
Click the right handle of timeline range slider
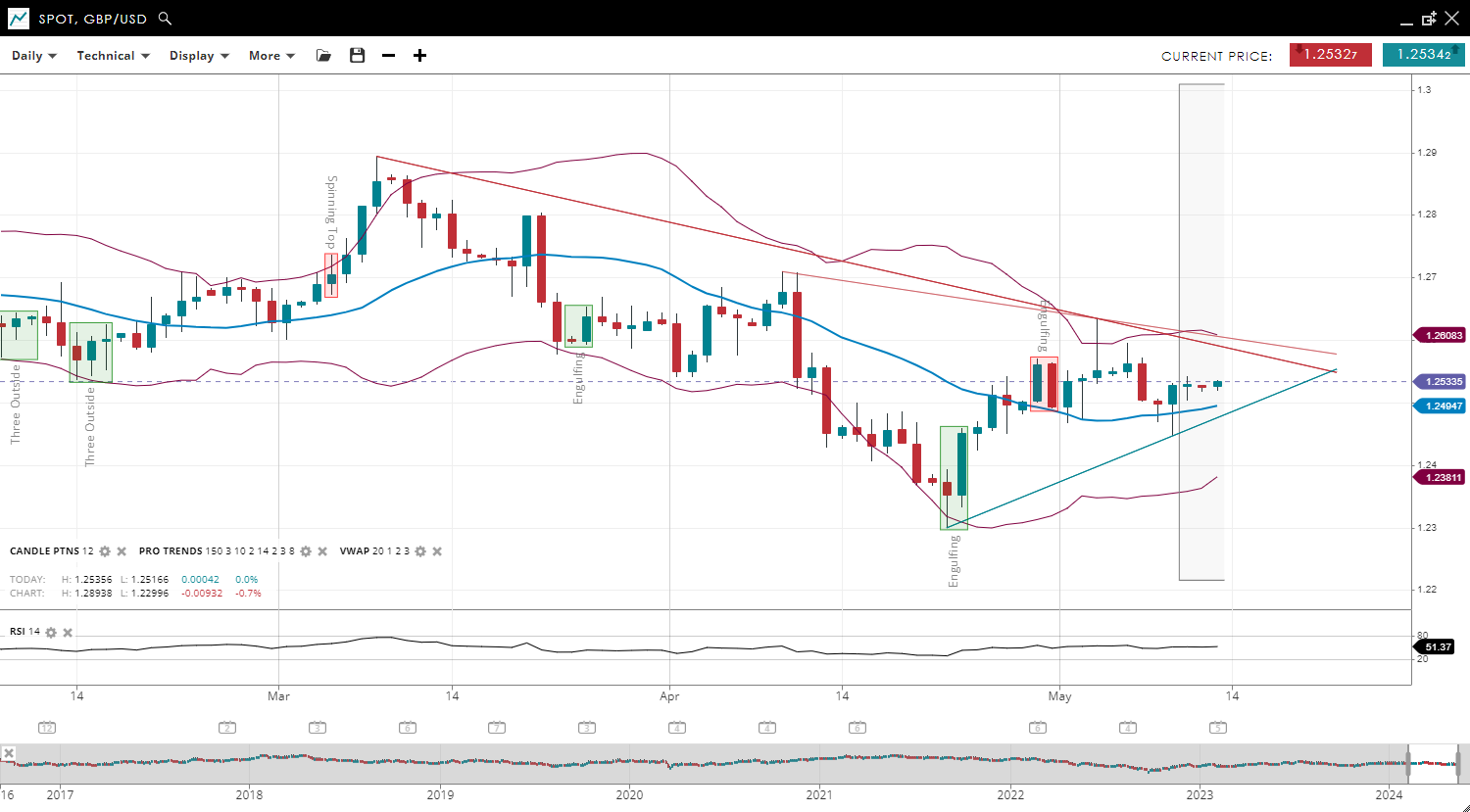coord(1458,763)
